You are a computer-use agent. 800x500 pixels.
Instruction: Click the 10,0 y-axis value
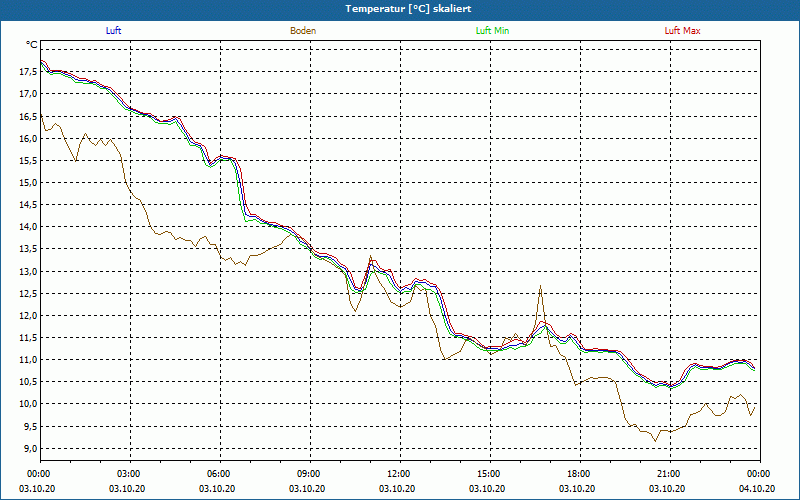pyautogui.click(x=28, y=404)
